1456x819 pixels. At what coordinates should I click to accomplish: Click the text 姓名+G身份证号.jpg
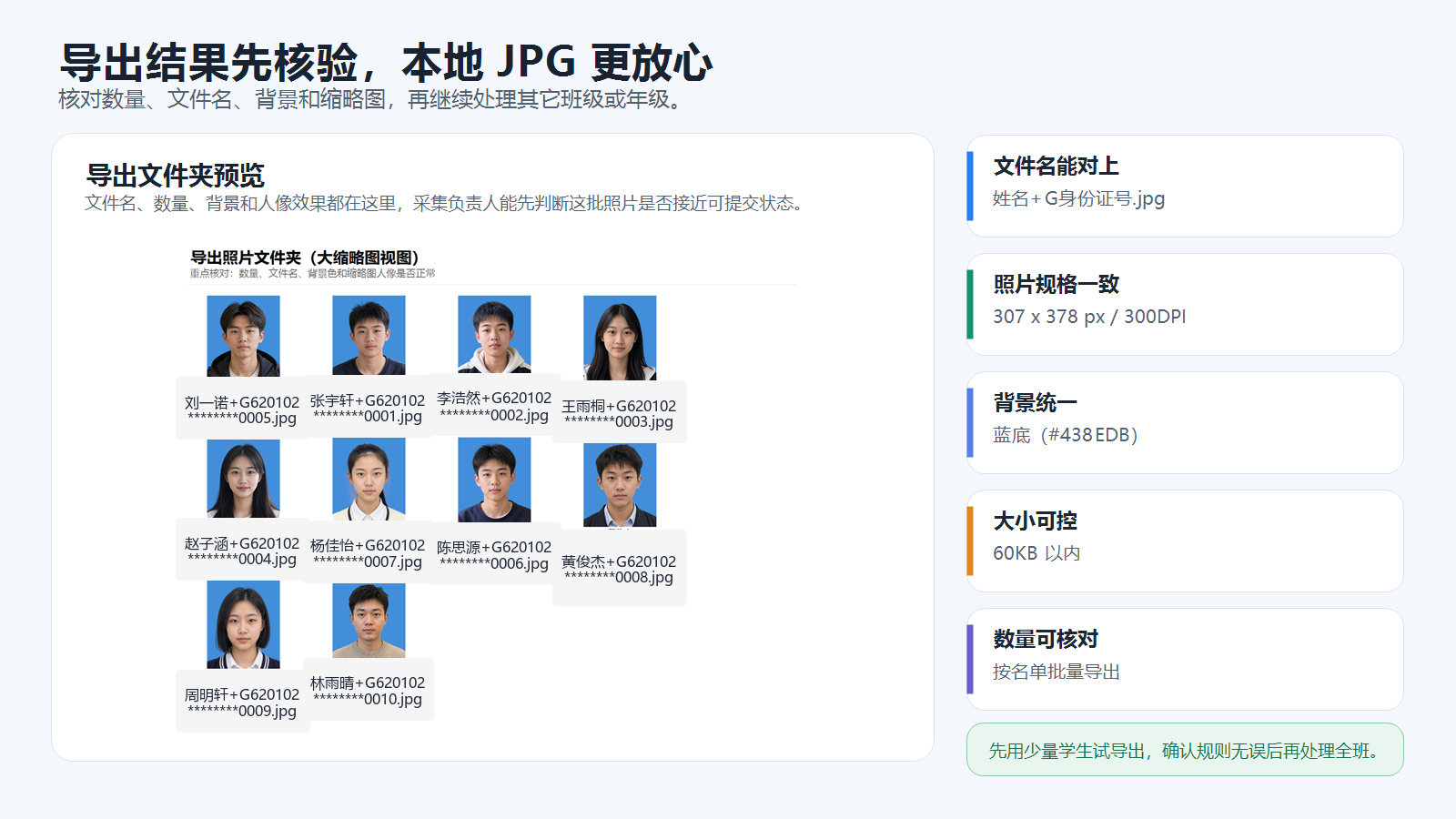tap(1078, 198)
